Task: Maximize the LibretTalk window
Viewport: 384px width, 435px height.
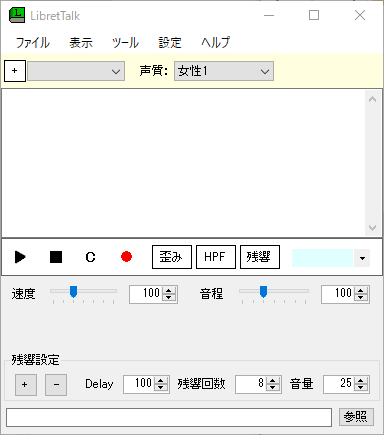Action: click(314, 15)
